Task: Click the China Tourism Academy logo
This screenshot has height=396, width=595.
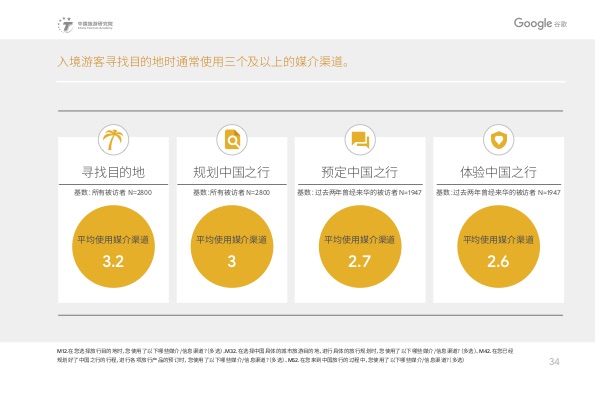Action: tap(85, 25)
